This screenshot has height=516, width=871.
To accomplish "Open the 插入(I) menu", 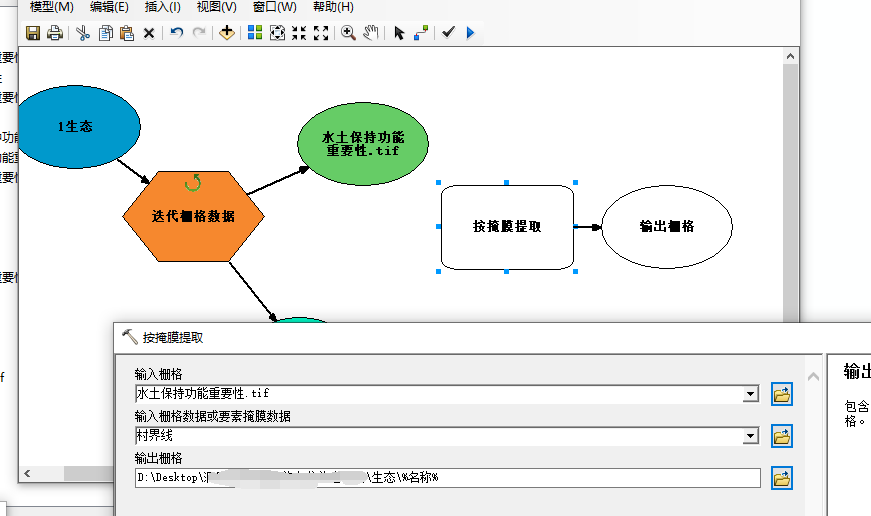I will [162, 7].
